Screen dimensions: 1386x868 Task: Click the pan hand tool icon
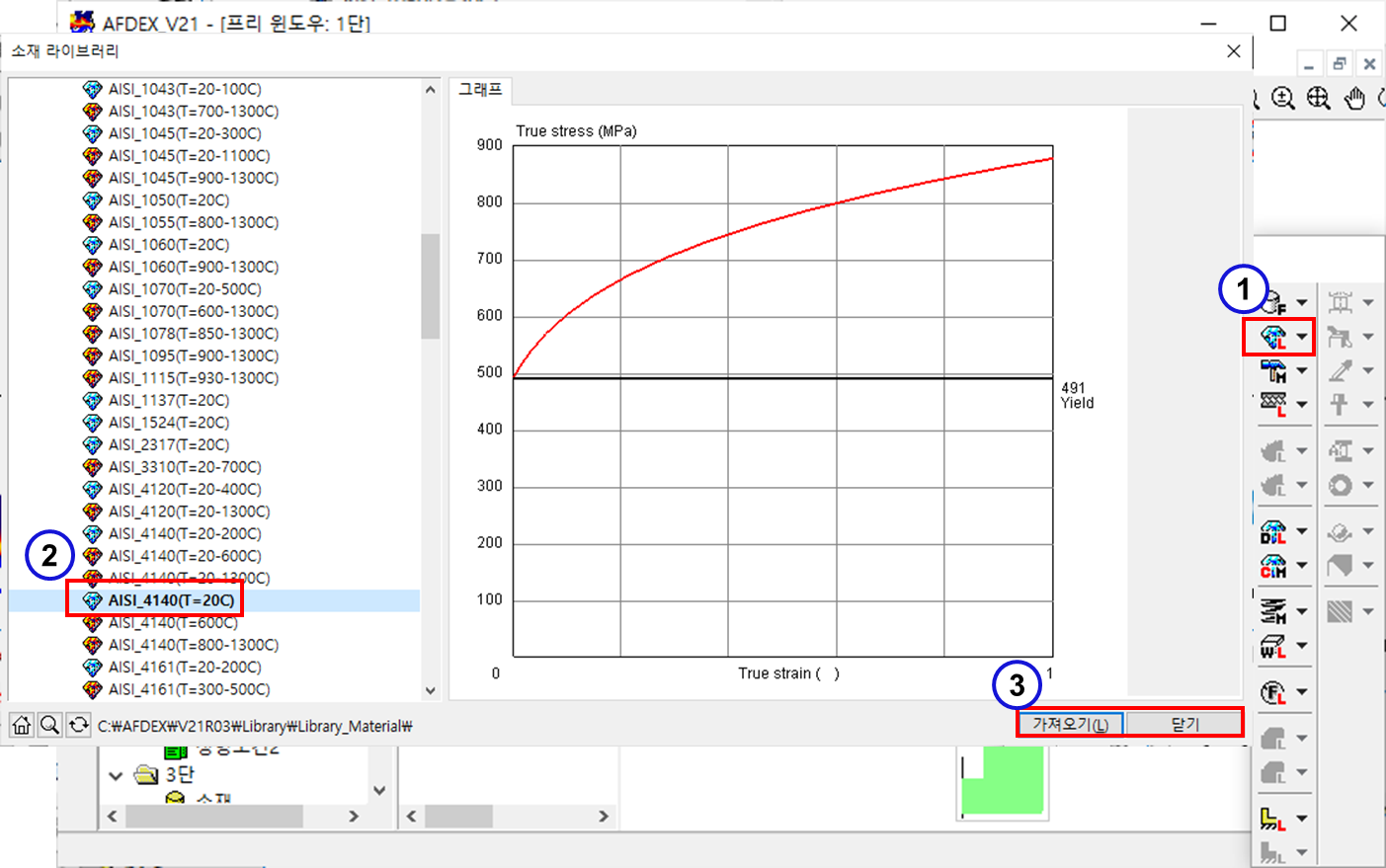(x=1353, y=98)
